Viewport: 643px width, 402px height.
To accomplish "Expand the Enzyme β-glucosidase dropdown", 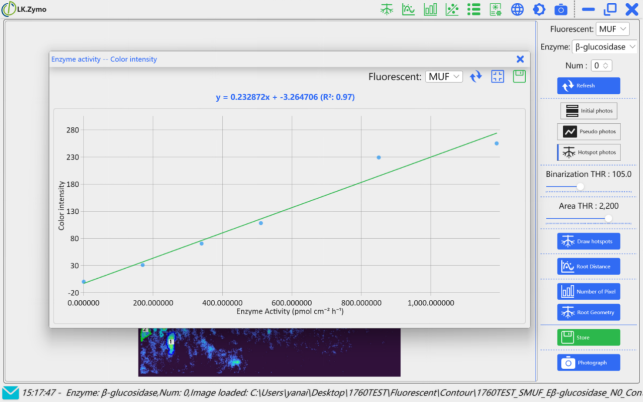I will click(604, 47).
